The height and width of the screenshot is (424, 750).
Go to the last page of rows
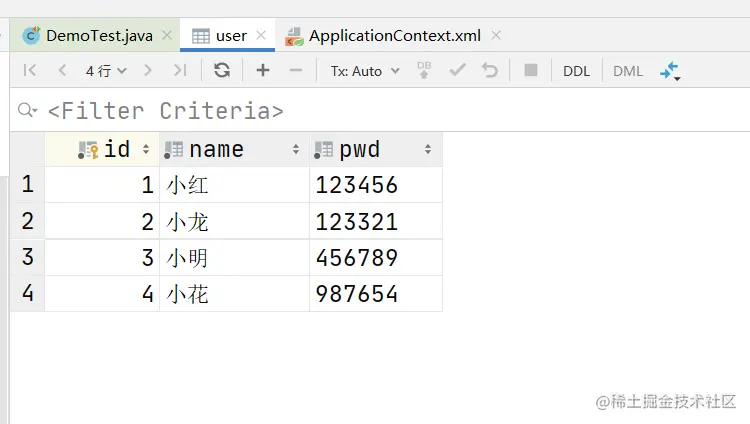180,70
